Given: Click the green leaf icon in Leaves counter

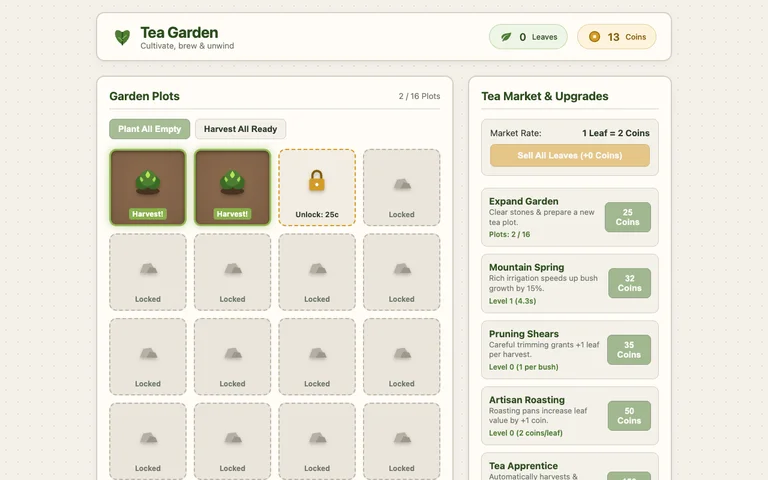Looking at the screenshot, I should 506,37.
